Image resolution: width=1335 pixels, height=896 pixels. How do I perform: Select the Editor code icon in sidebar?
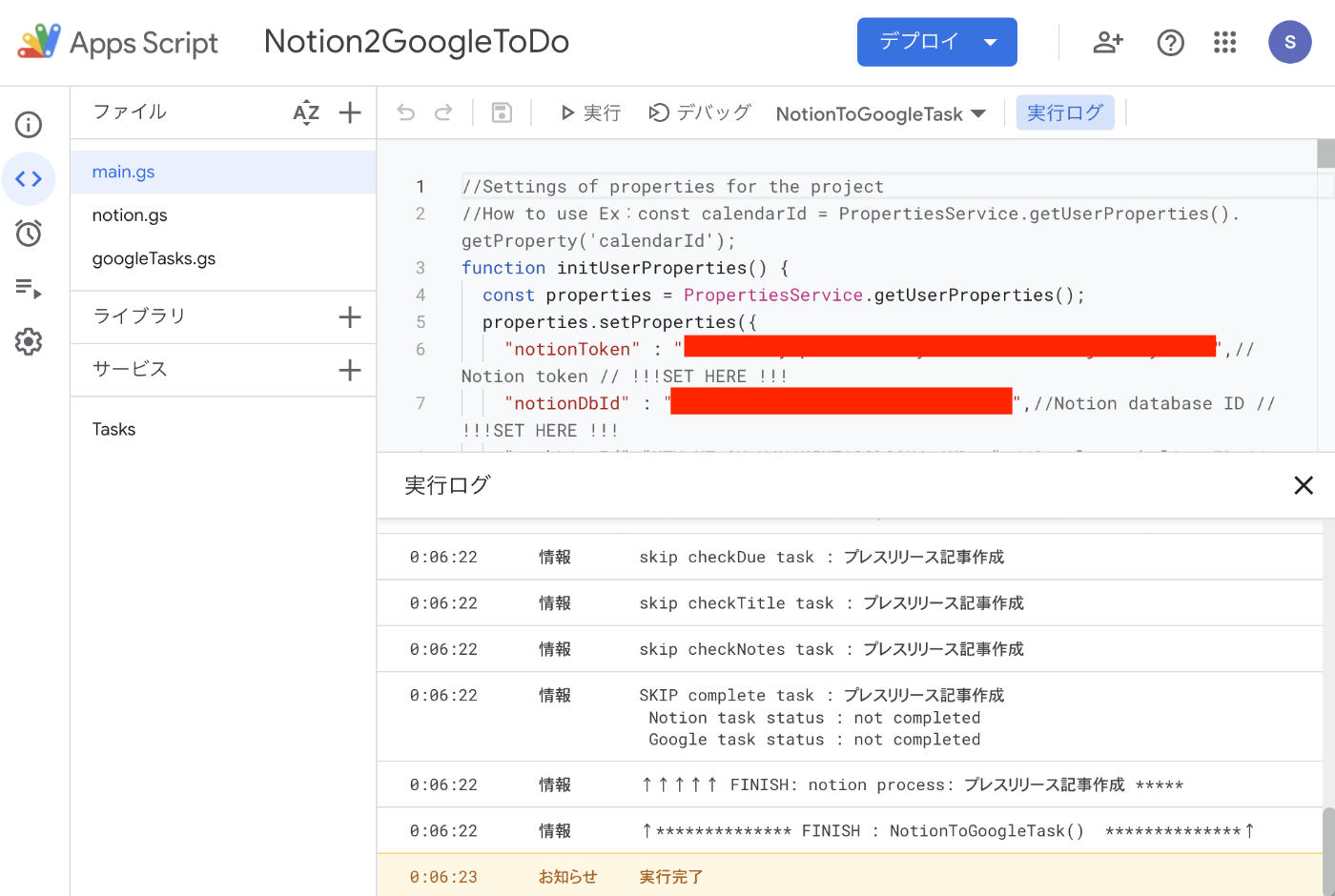(29, 178)
